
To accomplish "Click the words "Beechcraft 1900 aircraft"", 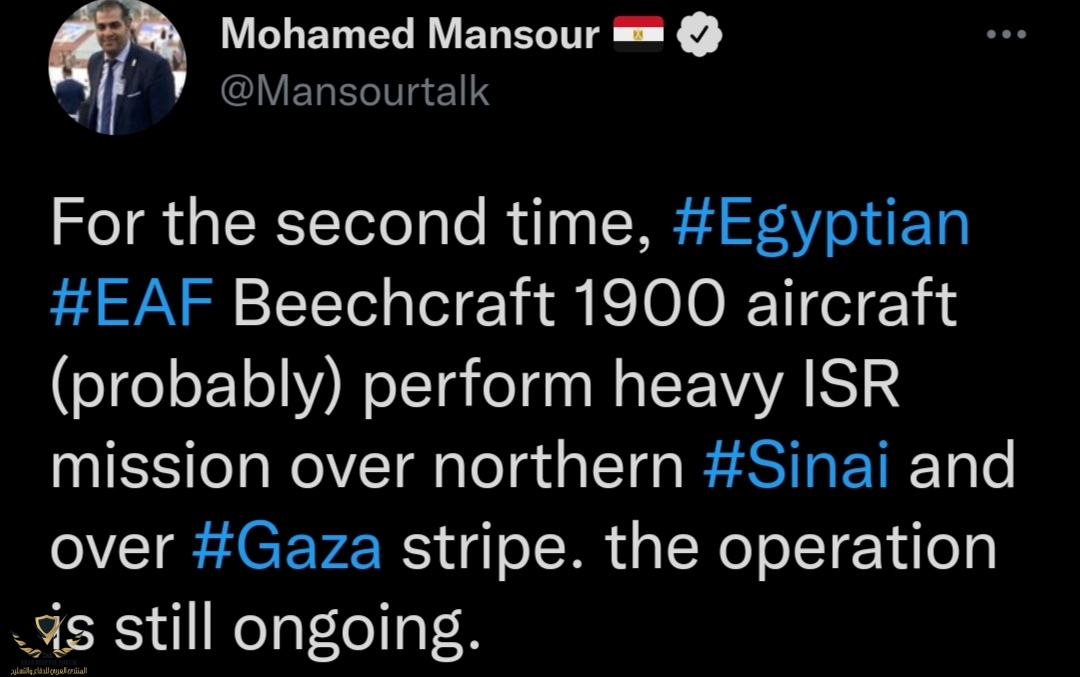I will pos(596,303).
